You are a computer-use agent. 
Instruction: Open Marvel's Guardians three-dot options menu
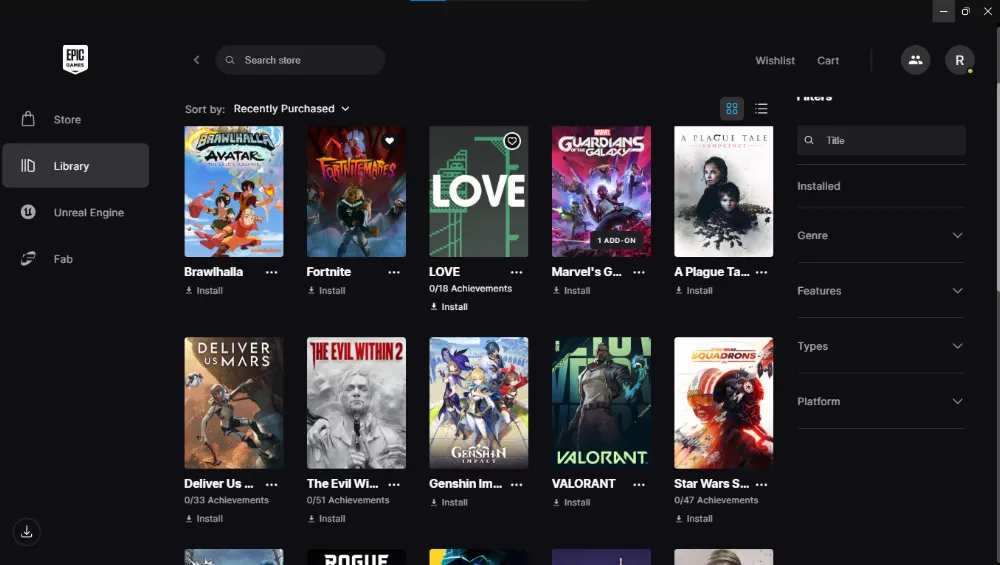(639, 272)
